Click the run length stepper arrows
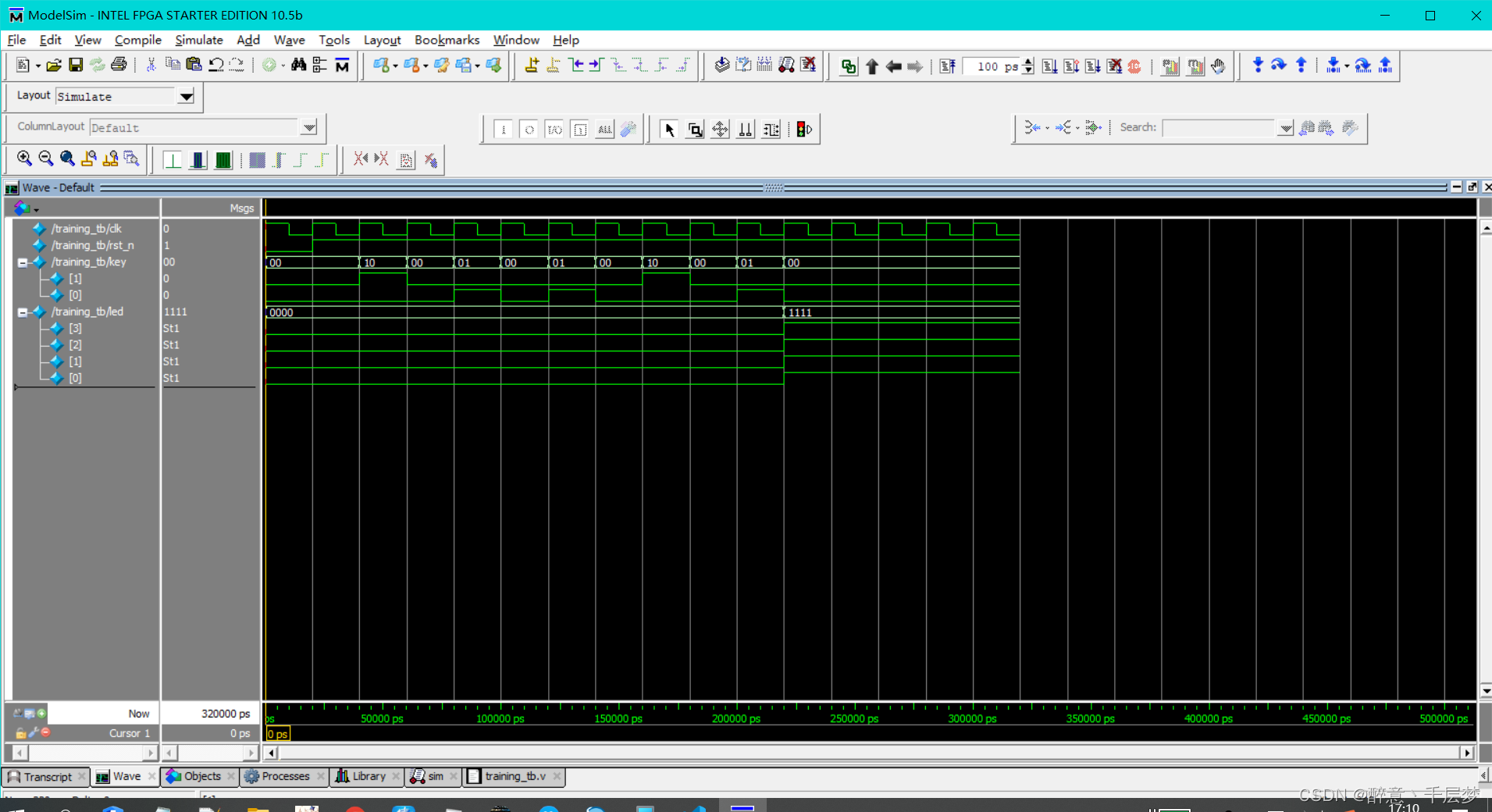The width and height of the screenshot is (1492, 812). (x=1028, y=66)
